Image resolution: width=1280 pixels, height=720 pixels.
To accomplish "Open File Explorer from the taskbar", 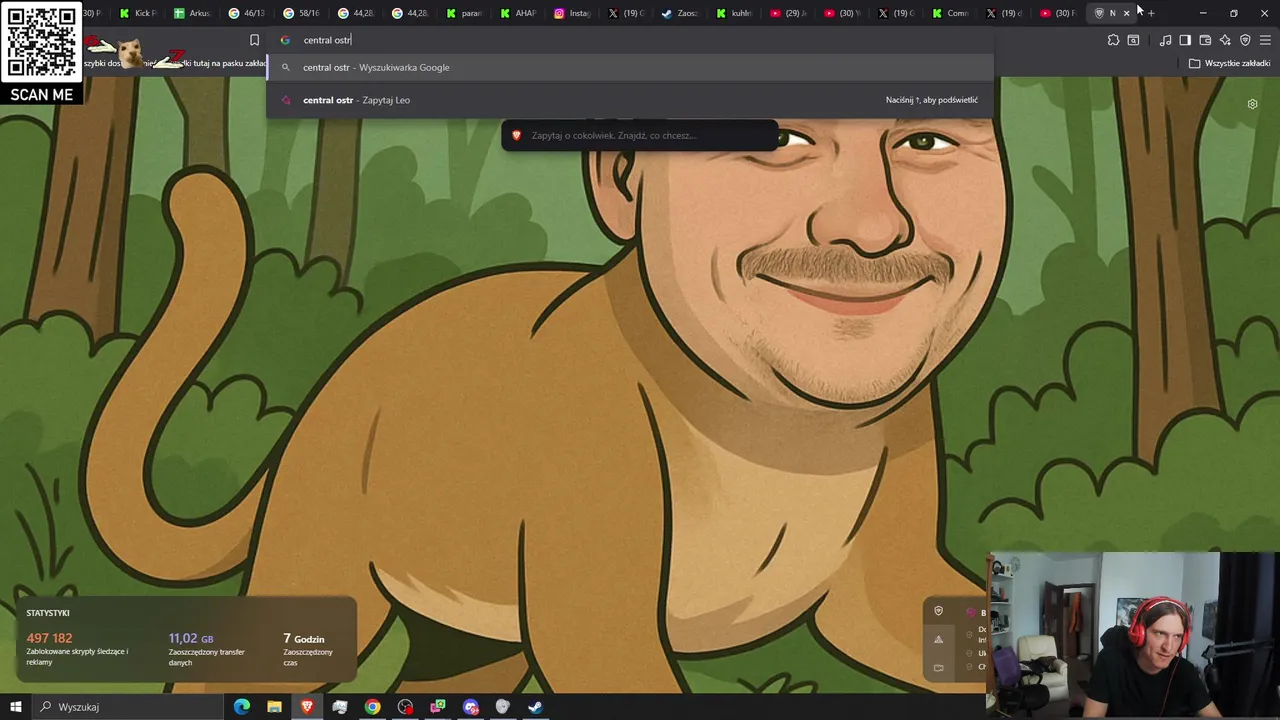I will [274, 707].
